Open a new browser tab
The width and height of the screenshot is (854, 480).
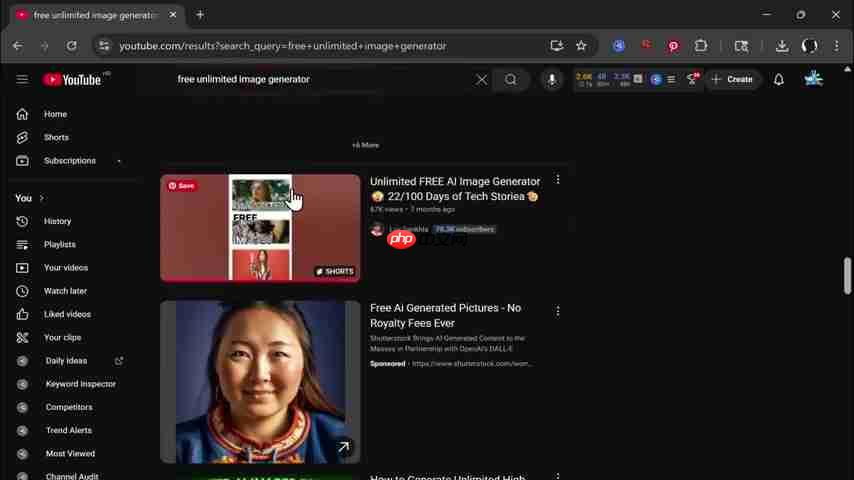pos(200,15)
